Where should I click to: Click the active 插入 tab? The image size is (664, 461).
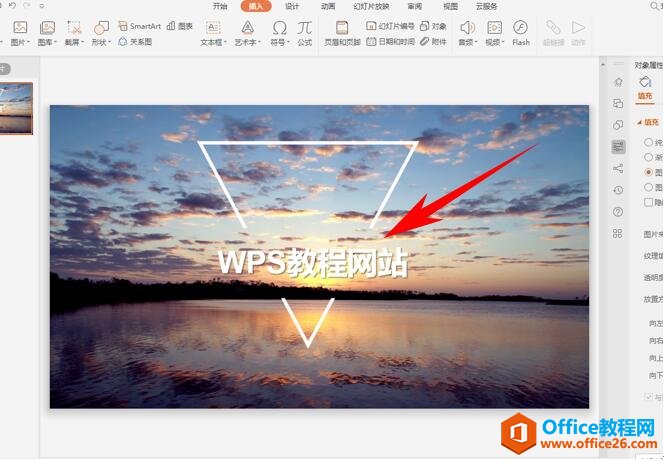[x=256, y=6]
